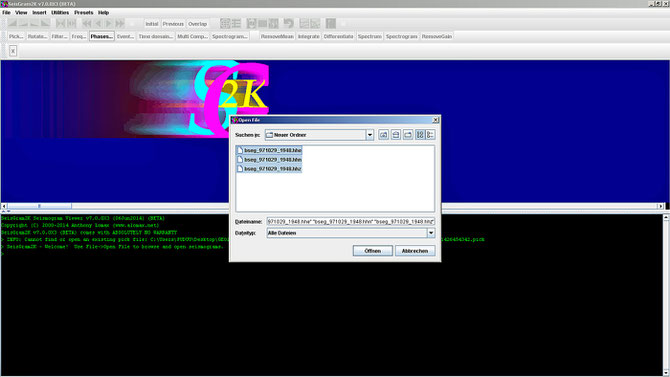Viewport: 670px width, 377px height.
Task: Click the Differentiate button
Action: [x=338, y=36]
